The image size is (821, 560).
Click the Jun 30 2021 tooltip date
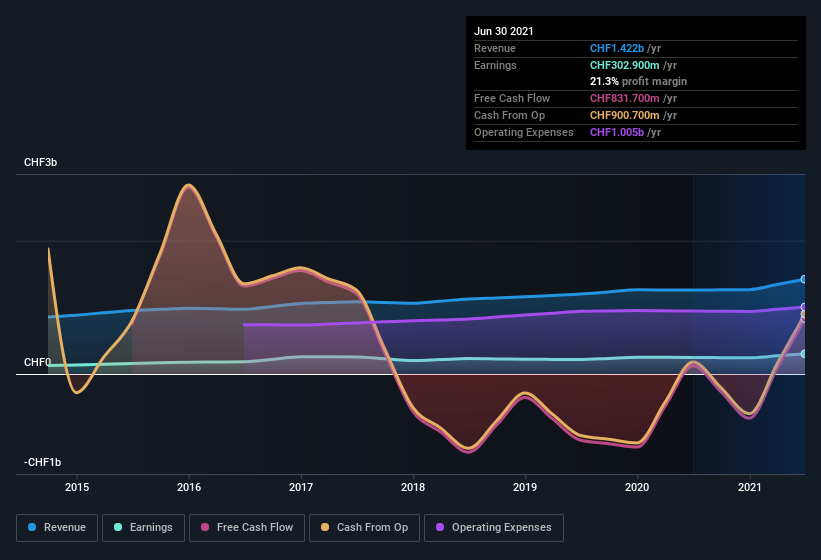[x=504, y=31]
